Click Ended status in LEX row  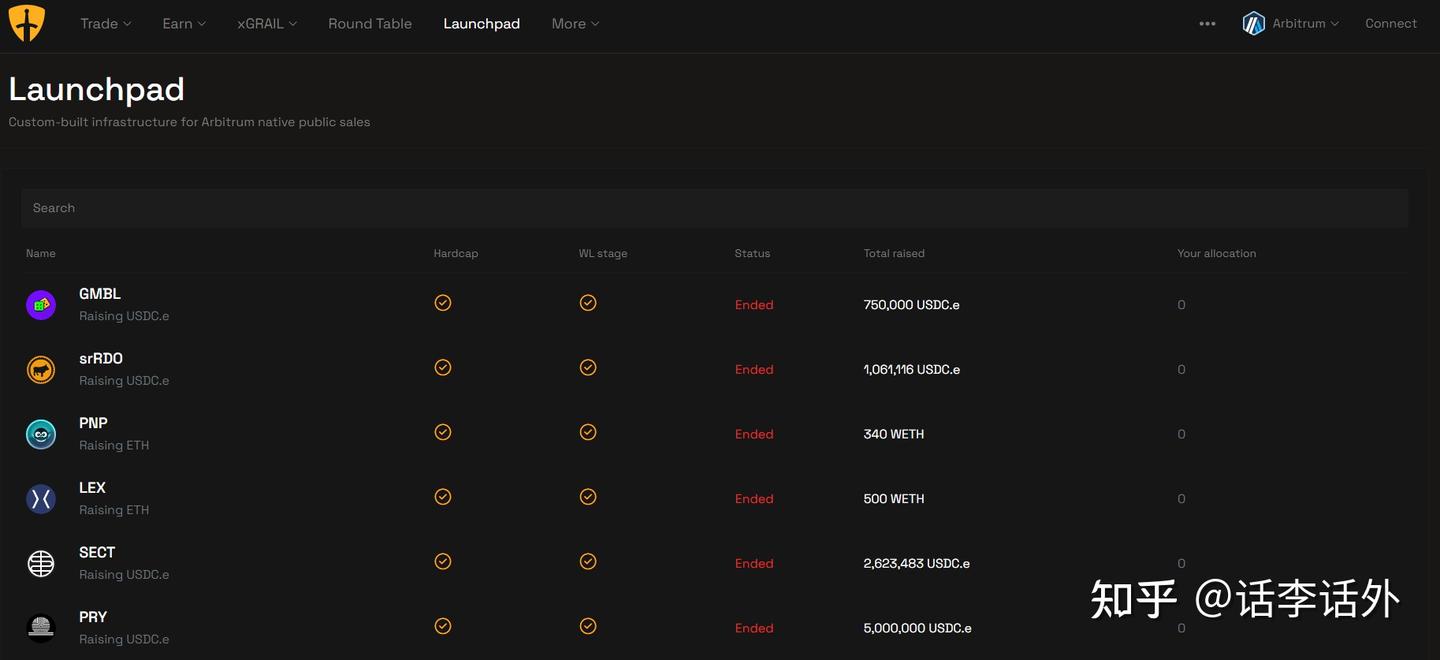(754, 499)
